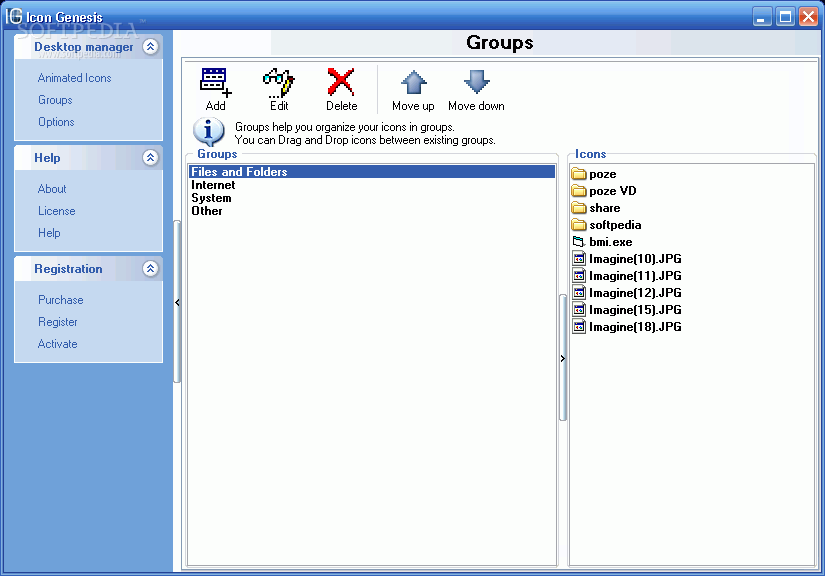Screen dimensions: 825x576
Task: Click the Activate link
Action: (57, 344)
